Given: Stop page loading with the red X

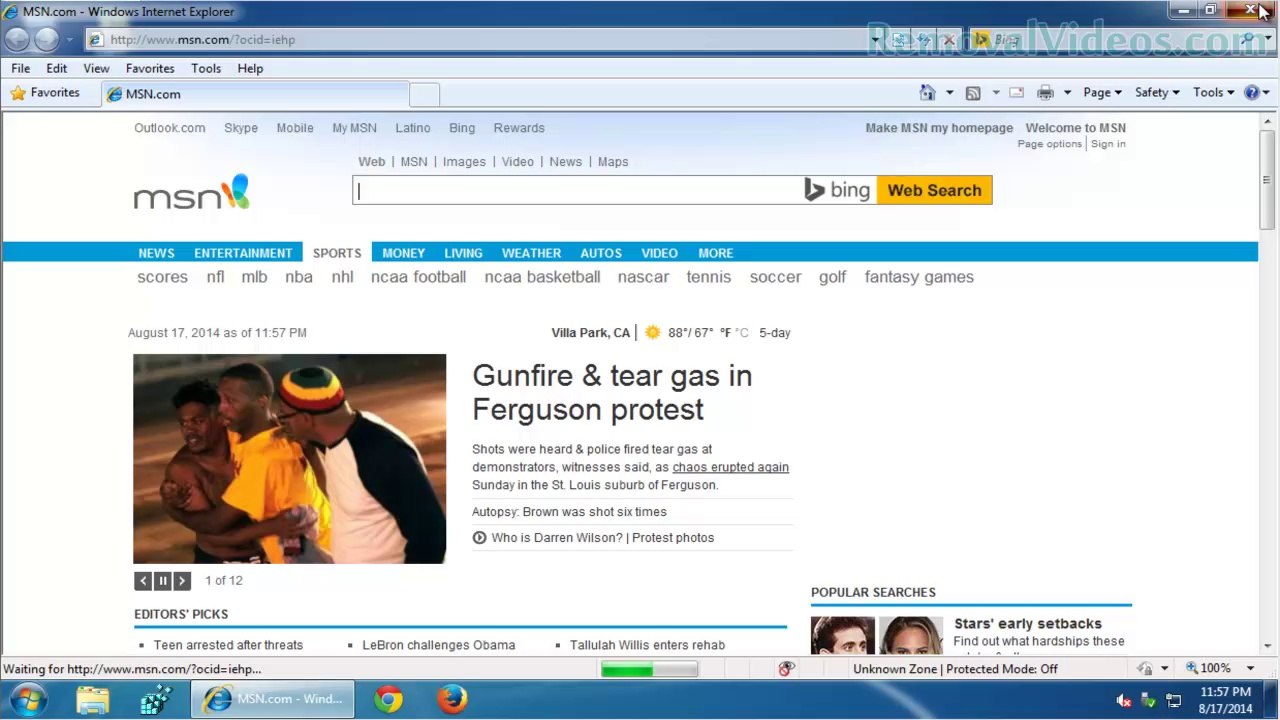Looking at the screenshot, I should (949, 40).
